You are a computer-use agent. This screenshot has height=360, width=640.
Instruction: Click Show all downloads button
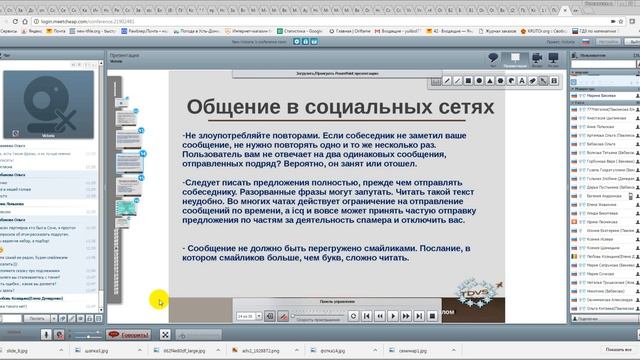[618, 350]
